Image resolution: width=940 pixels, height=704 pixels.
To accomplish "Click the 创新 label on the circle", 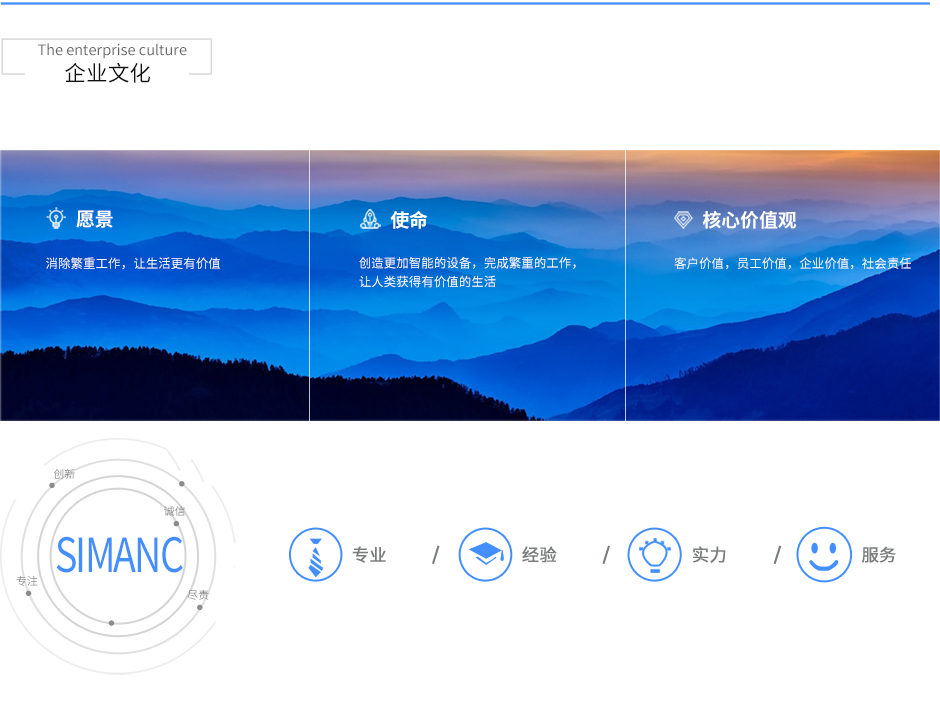I will pyautogui.click(x=64, y=474).
